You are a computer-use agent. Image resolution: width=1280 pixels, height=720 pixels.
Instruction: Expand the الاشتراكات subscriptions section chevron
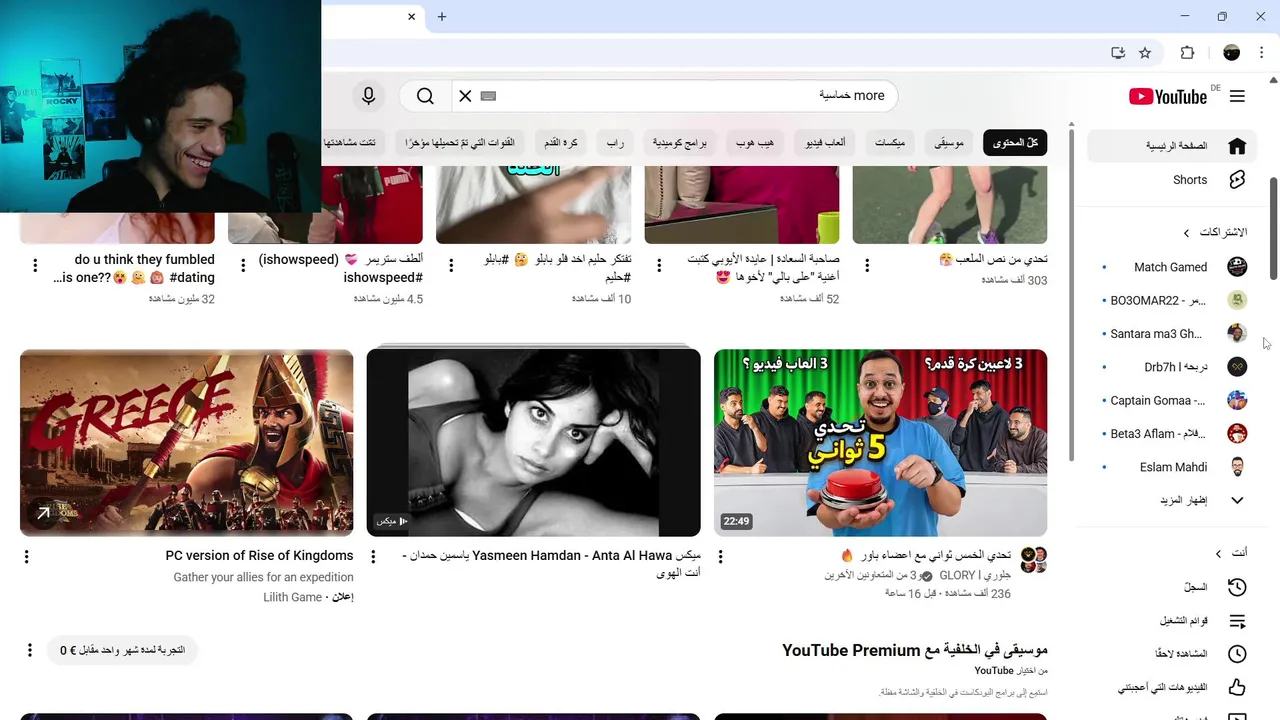pyautogui.click(x=1187, y=233)
